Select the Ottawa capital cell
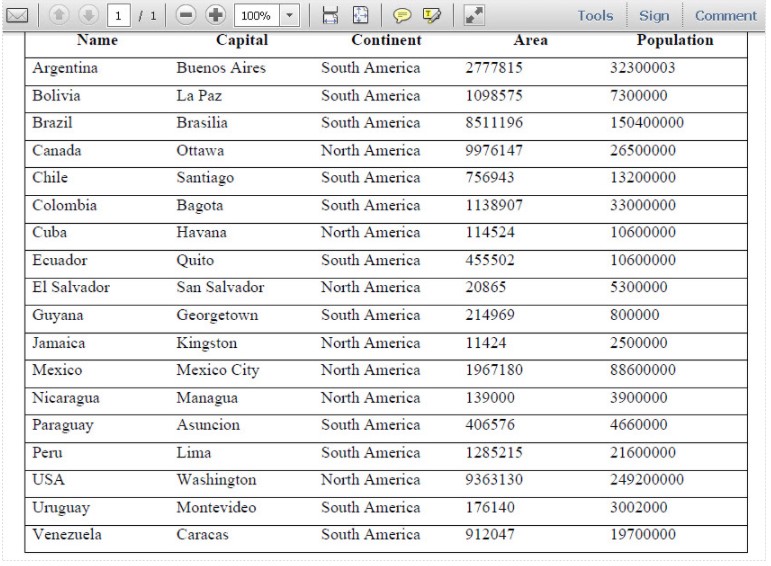The image size is (771, 566). coord(200,150)
